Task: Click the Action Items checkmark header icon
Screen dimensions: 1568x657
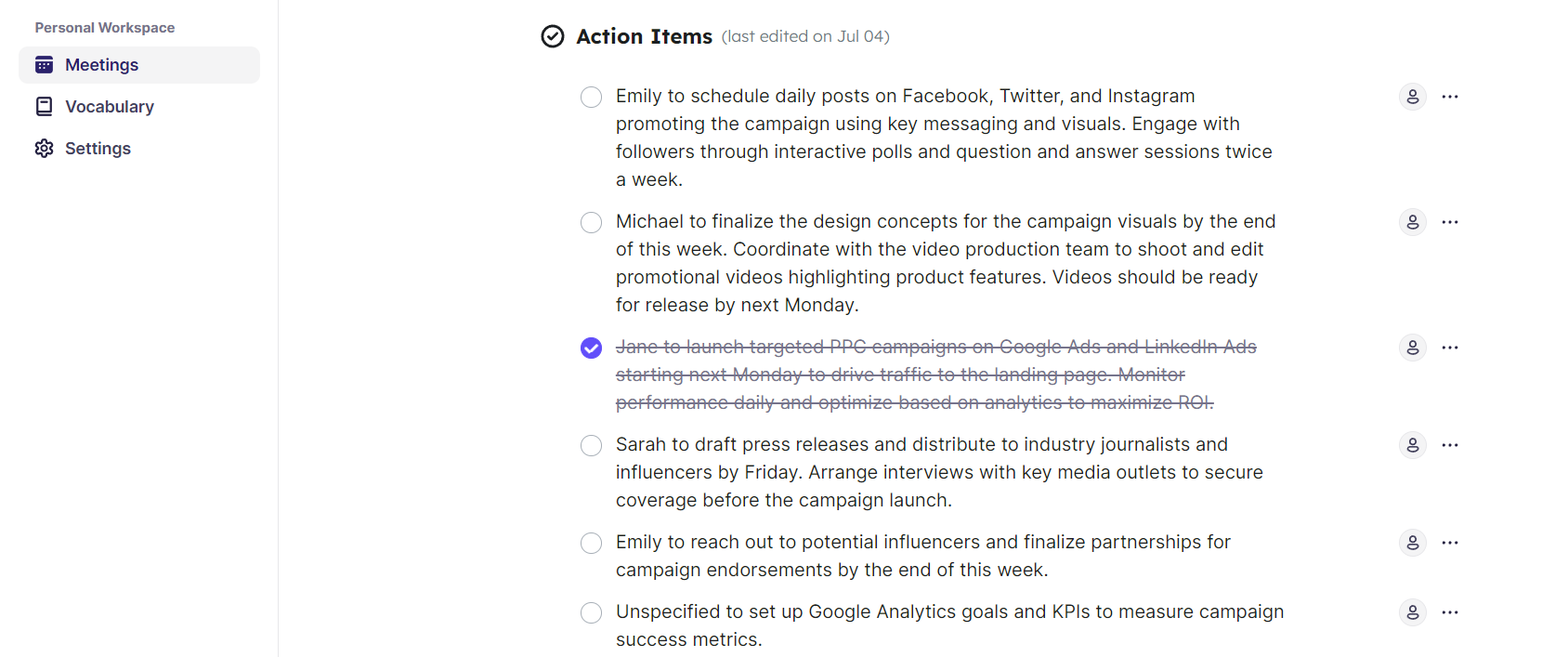Action: click(x=553, y=36)
